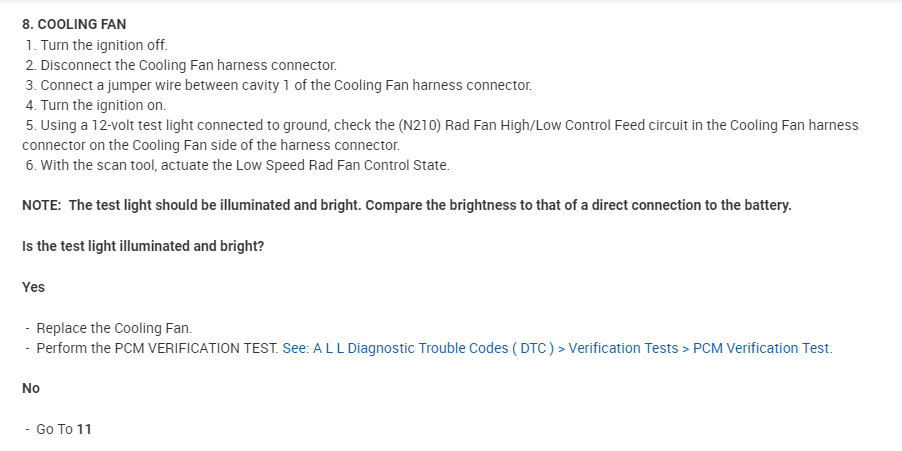The width and height of the screenshot is (902, 451).
Task: Click the "Go To 11" instruction
Action: click(x=63, y=429)
